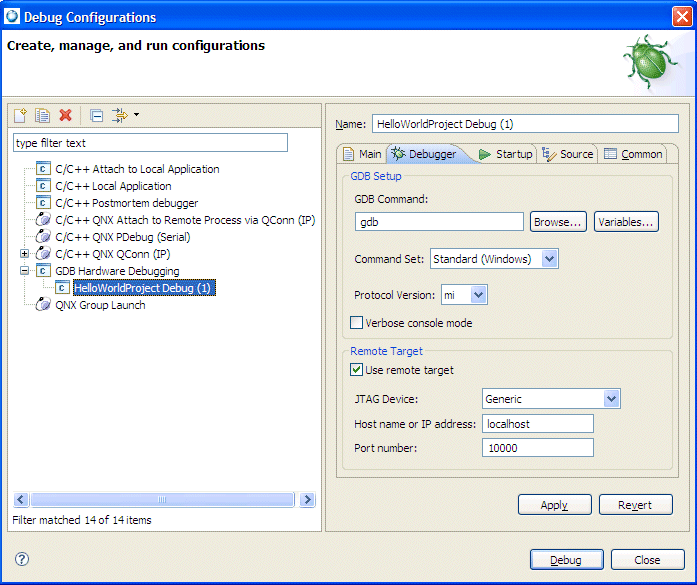The height and width of the screenshot is (585, 697).
Task: Collapse the GDB Hardware Debugging node
Action: (25, 271)
